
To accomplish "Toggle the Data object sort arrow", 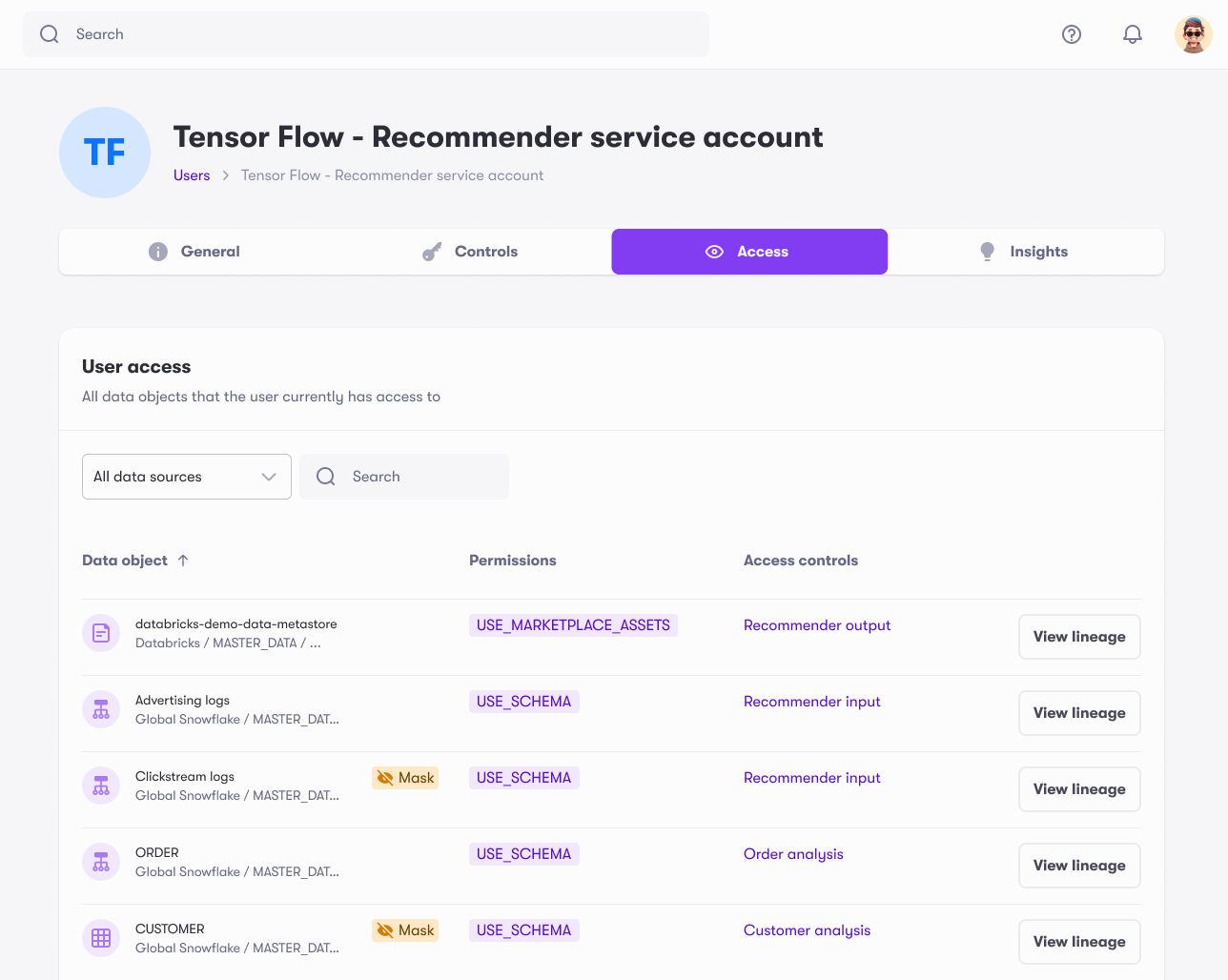I will click(181, 561).
